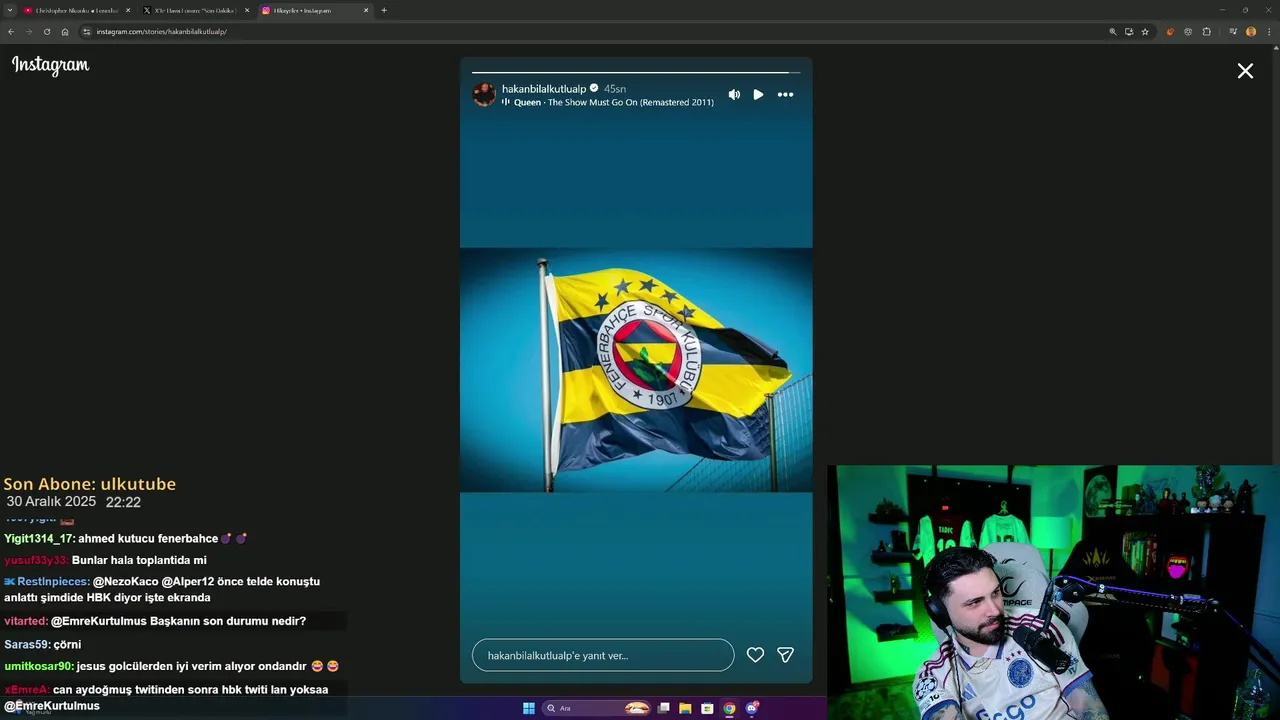The width and height of the screenshot is (1280, 720).
Task: Open the browser home page
Action: point(65,31)
